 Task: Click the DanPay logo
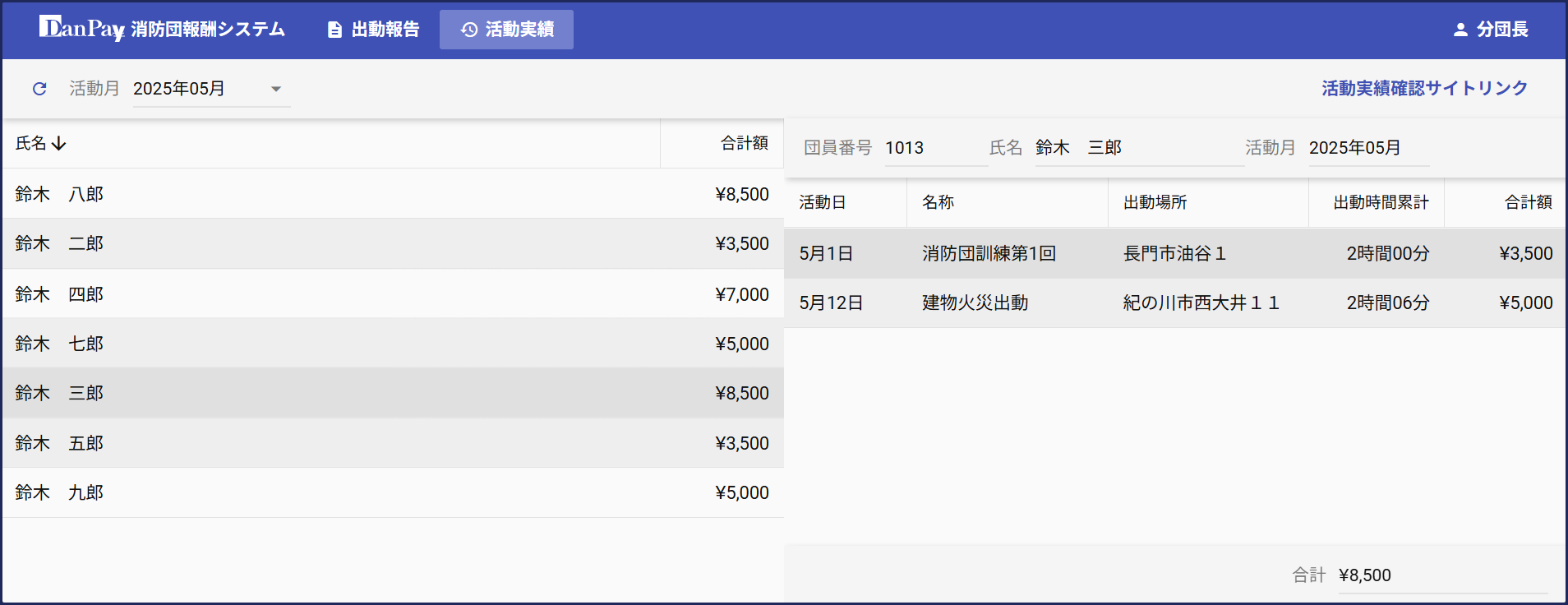point(81,29)
